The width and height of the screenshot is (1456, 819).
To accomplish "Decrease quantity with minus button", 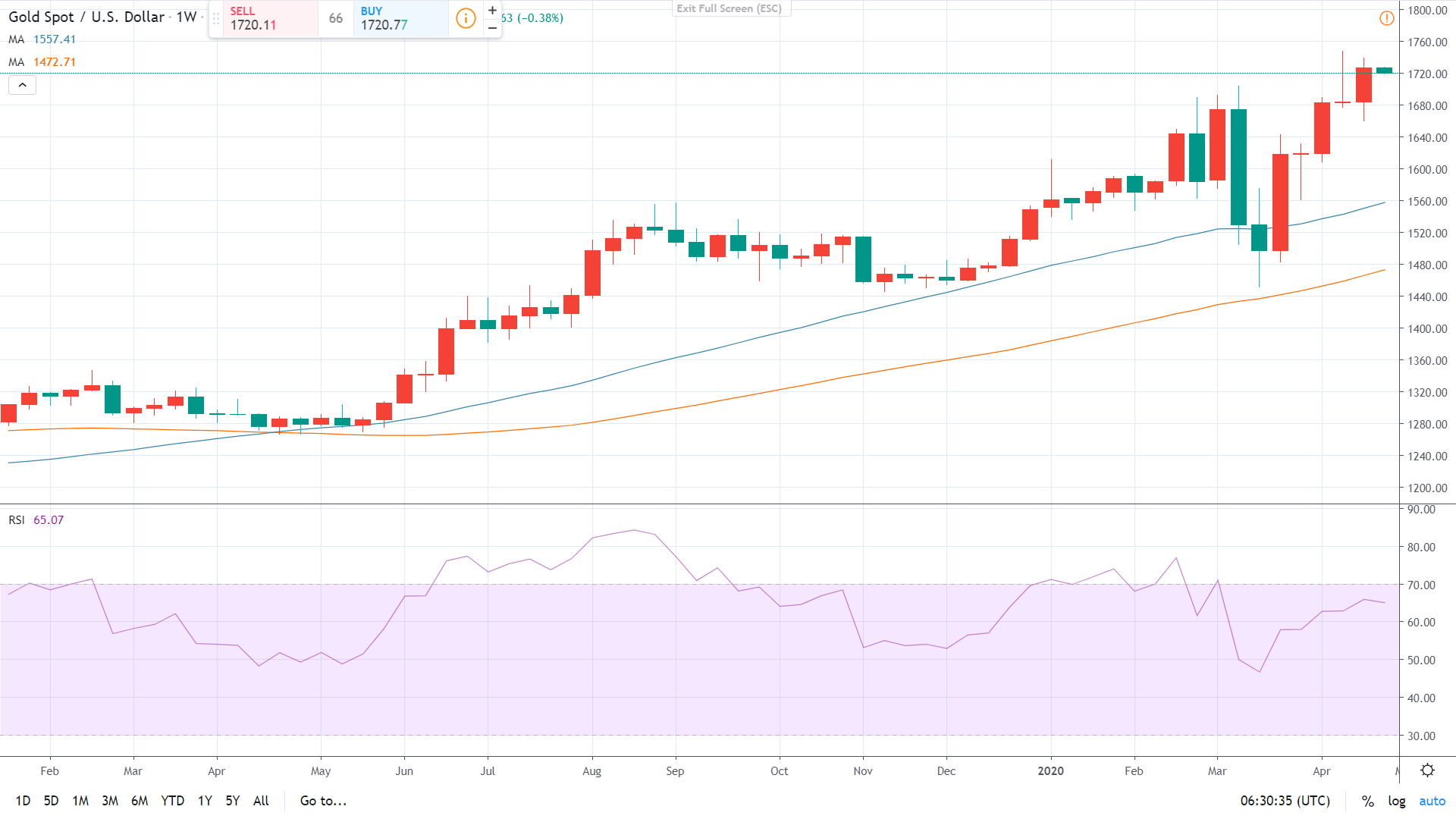I will point(492,28).
